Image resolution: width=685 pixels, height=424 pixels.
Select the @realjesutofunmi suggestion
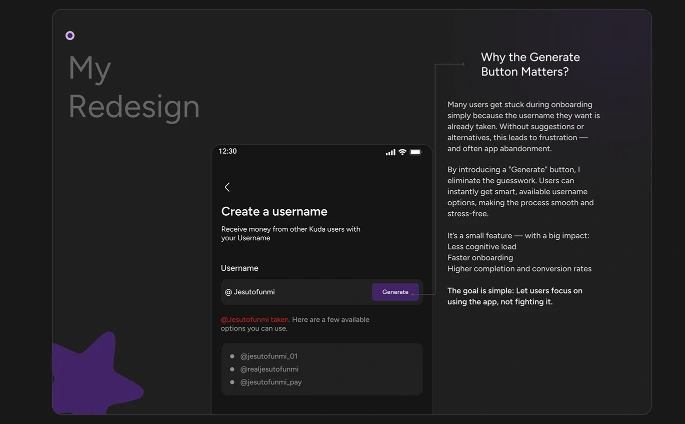tap(268, 369)
